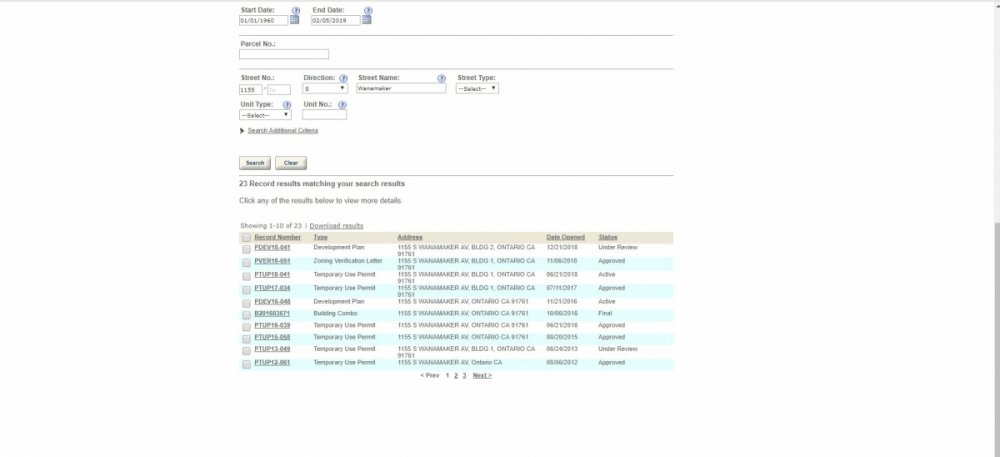Check the B201603671 record checkbox
The image size is (1000, 457).
(246, 316)
